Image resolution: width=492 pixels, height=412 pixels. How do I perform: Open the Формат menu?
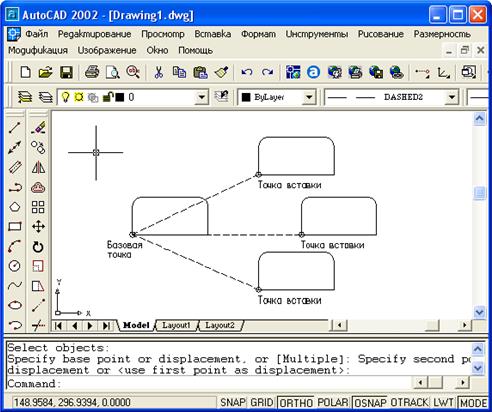click(x=258, y=34)
